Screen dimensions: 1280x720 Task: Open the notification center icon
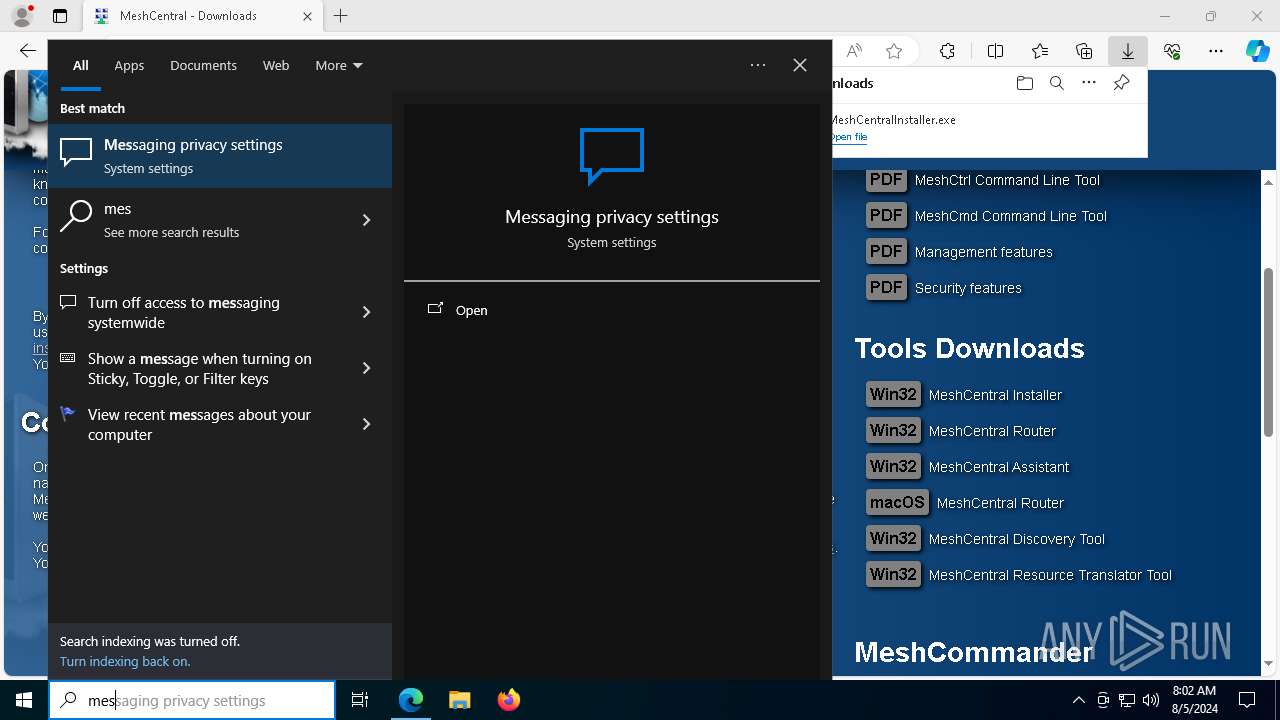point(1247,700)
